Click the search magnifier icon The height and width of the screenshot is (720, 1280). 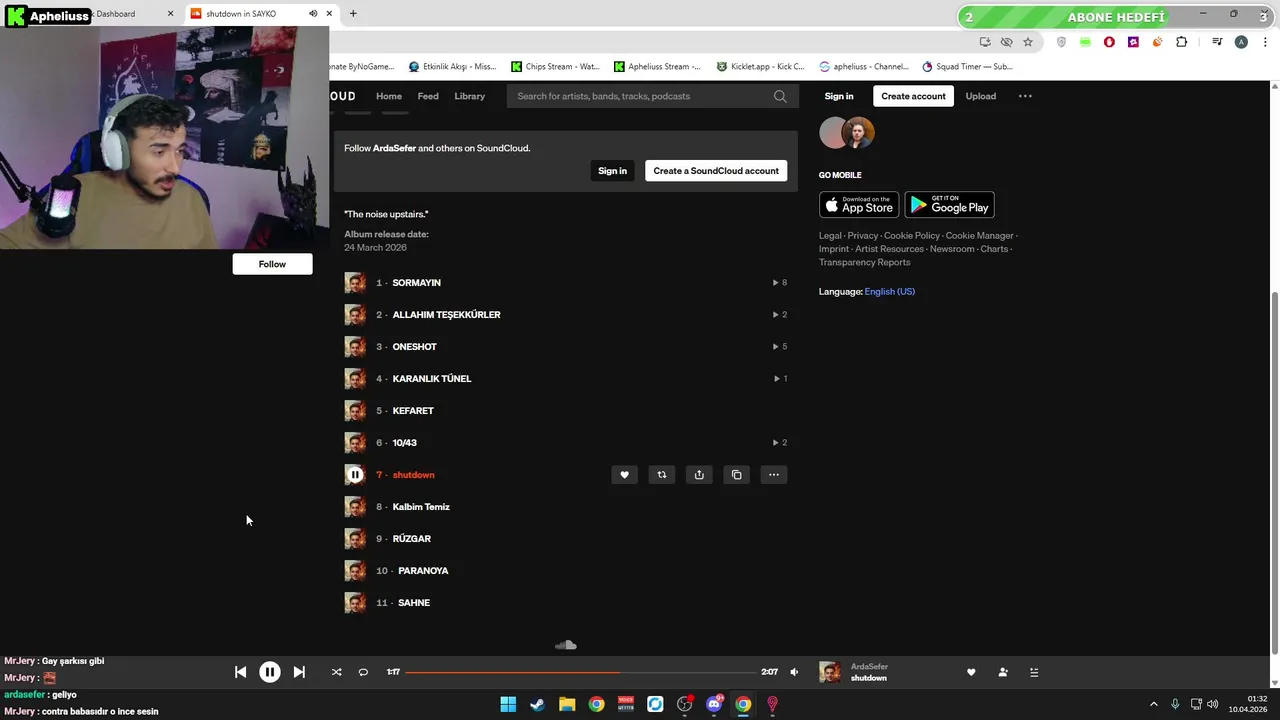click(x=780, y=96)
